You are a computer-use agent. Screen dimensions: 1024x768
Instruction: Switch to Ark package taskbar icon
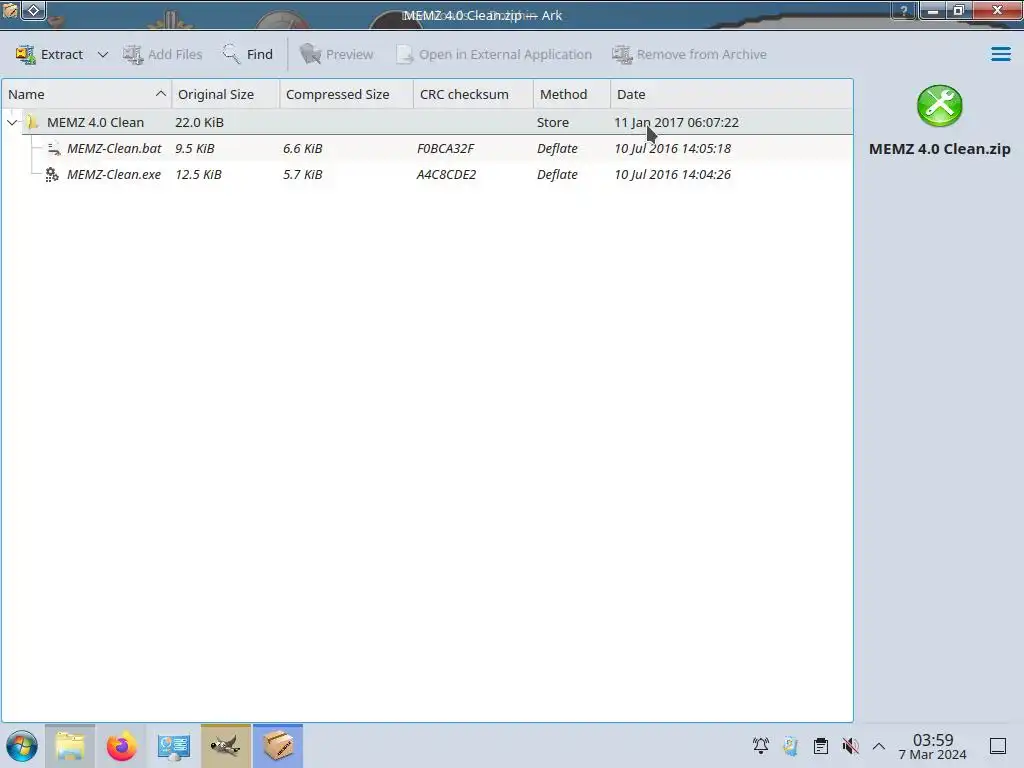pos(278,746)
